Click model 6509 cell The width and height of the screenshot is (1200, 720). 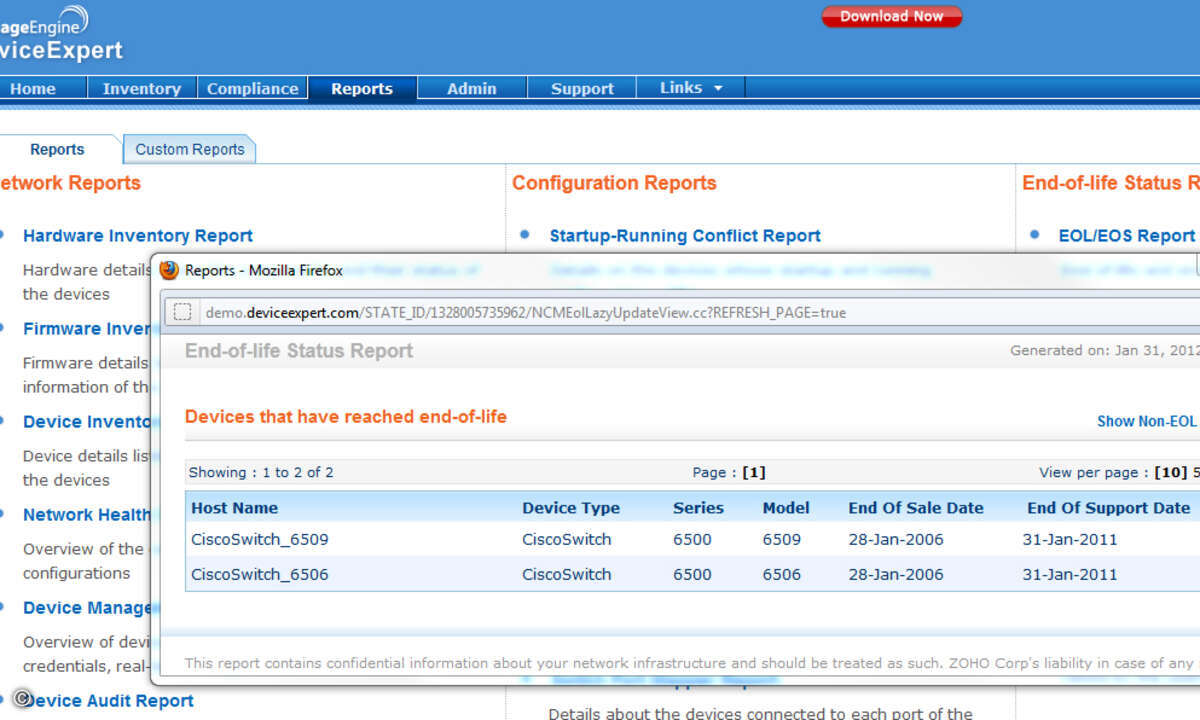coord(782,539)
